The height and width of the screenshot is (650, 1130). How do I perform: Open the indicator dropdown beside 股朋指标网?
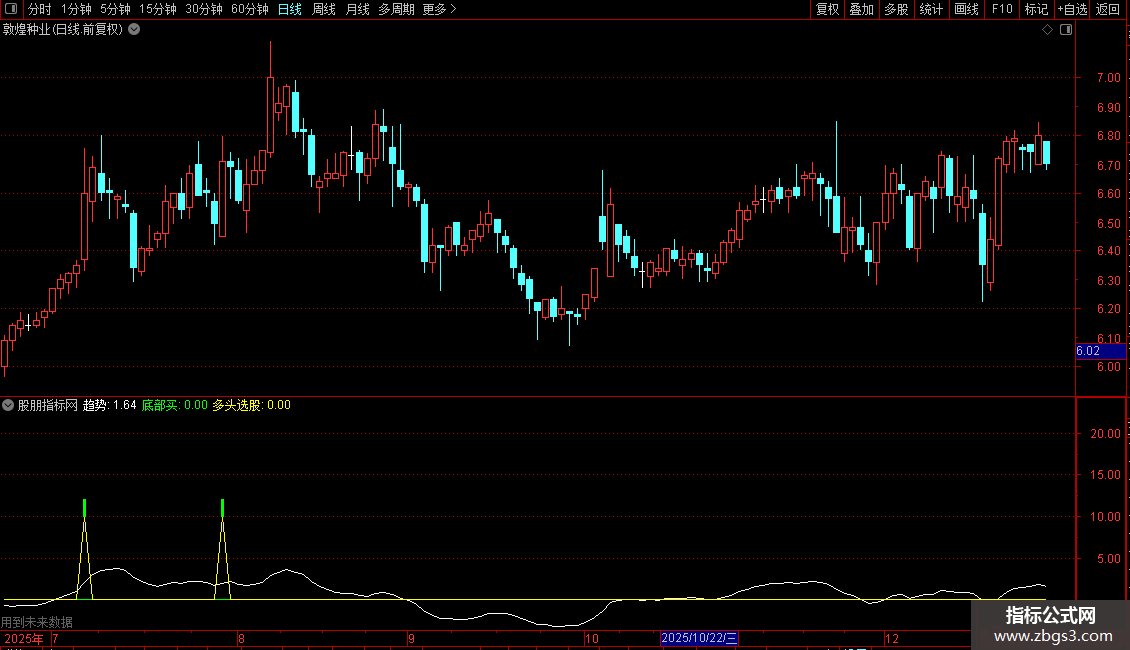pos(8,405)
